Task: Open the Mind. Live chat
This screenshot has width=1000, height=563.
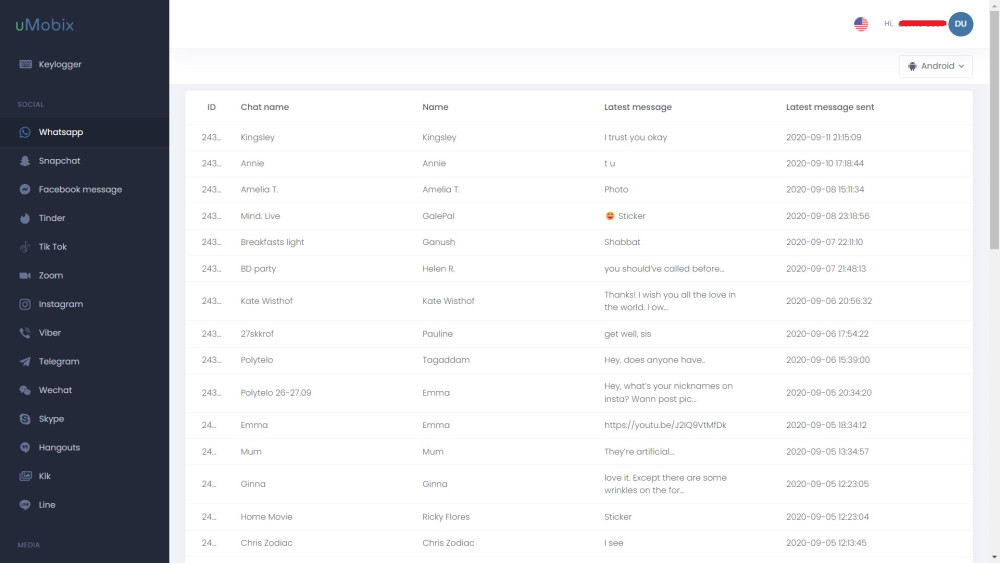Action: click(x=260, y=216)
